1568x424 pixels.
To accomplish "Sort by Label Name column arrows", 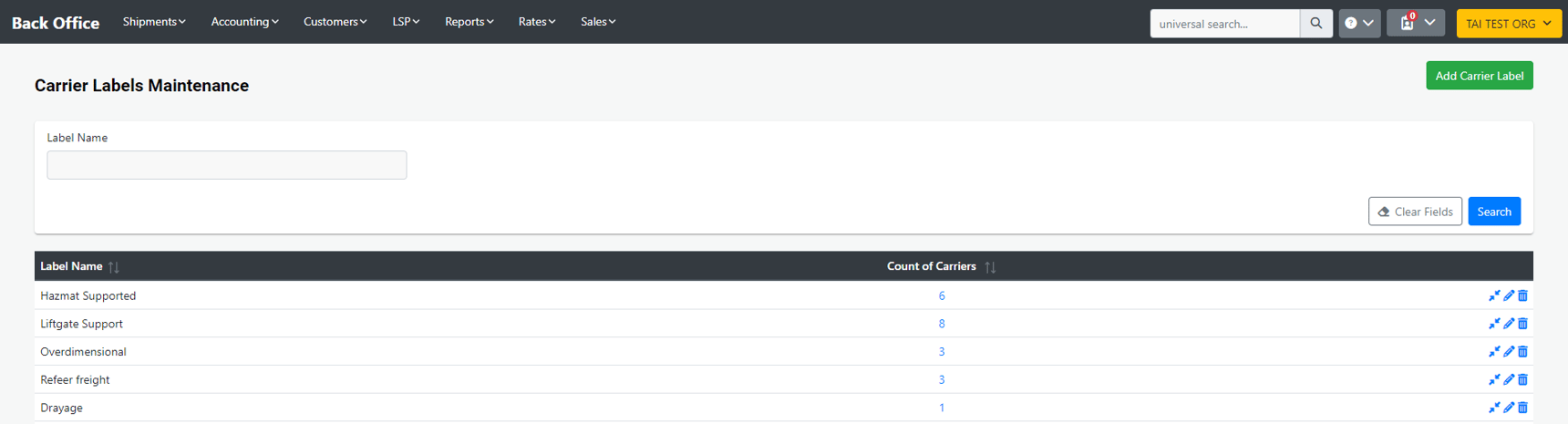I will coord(114,267).
